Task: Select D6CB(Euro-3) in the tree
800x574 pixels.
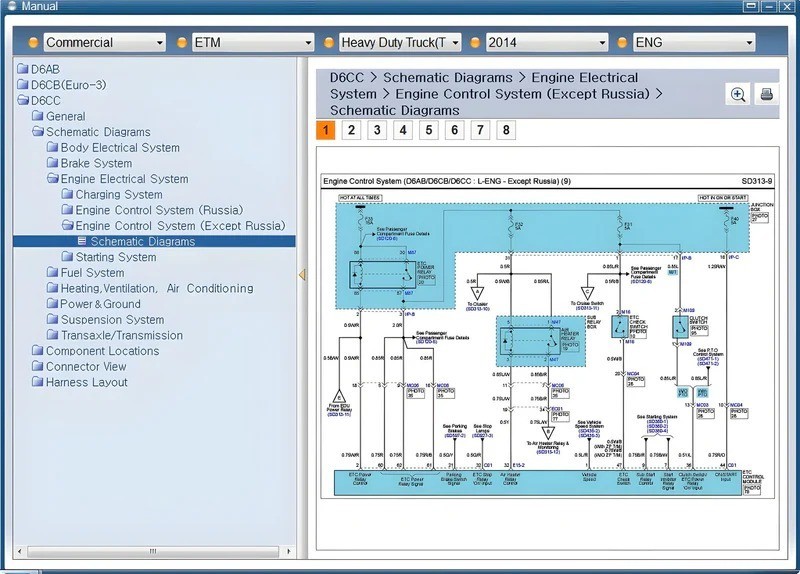Action: click(x=68, y=85)
